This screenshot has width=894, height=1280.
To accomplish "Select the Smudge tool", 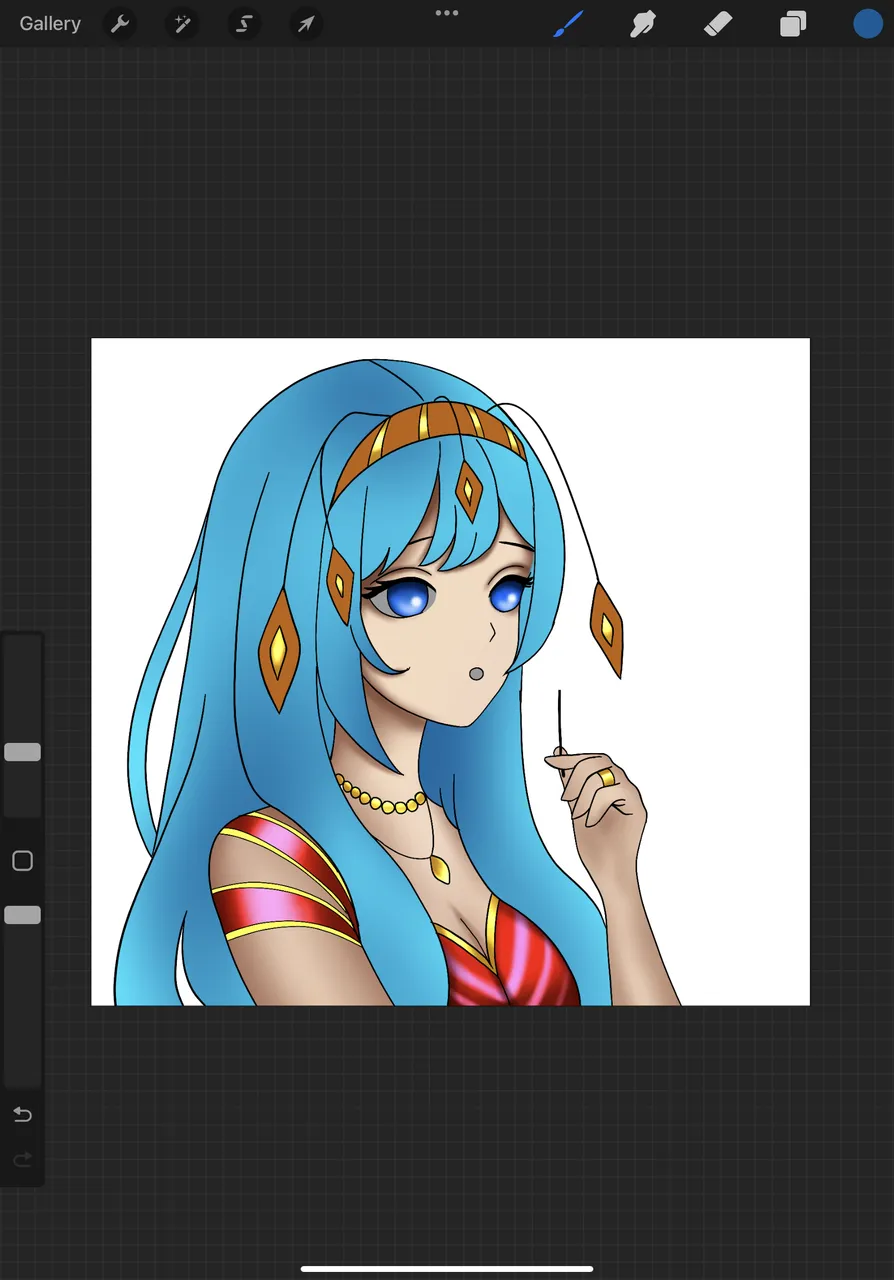I will [x=643, y=24].
